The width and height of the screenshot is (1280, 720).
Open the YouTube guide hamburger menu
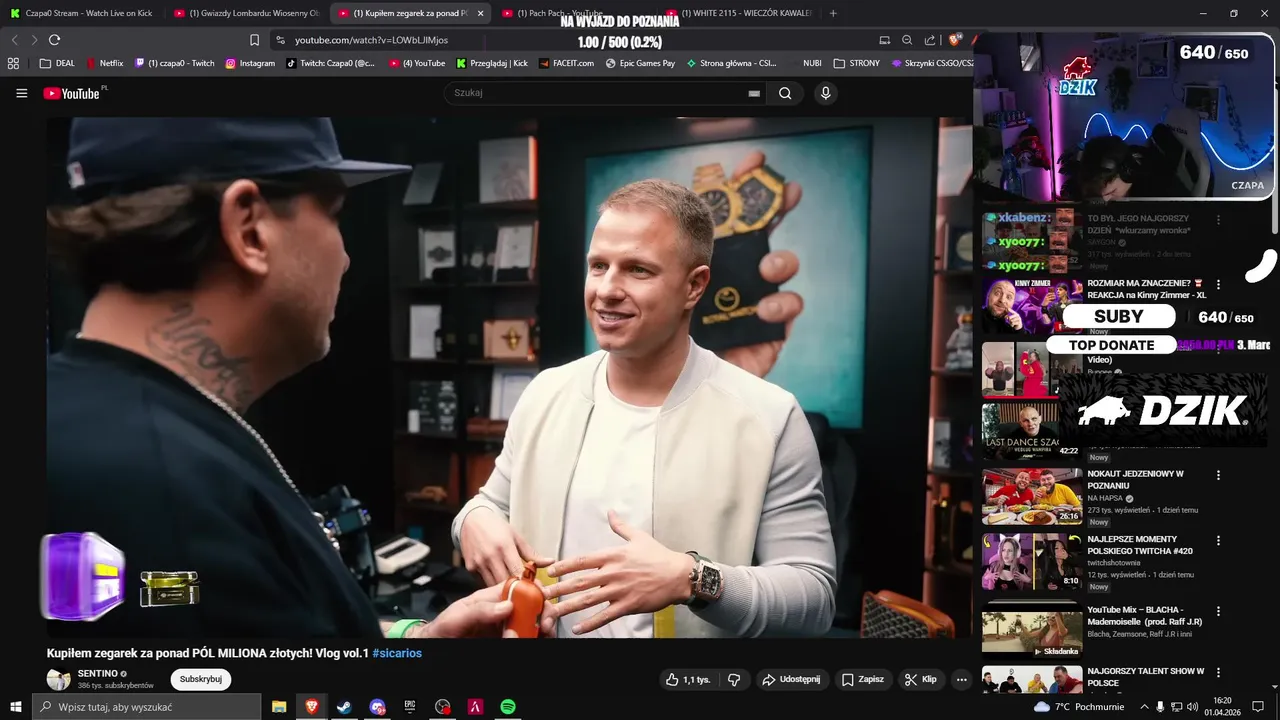[x=21, y=93]
